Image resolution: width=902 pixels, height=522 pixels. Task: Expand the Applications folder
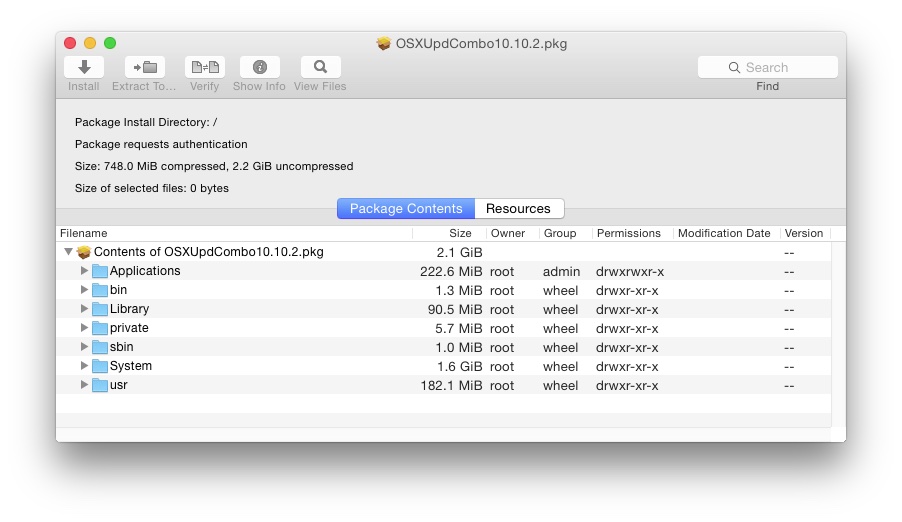pos(84,270)
